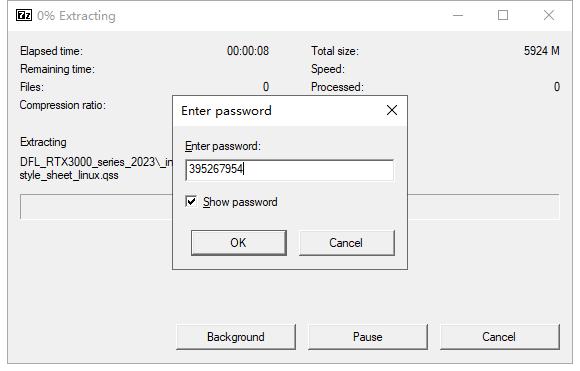This screenshot has height=371, width=580.
Task: Minimize the 0% Extracting window
Action: (x=458, y=15)
